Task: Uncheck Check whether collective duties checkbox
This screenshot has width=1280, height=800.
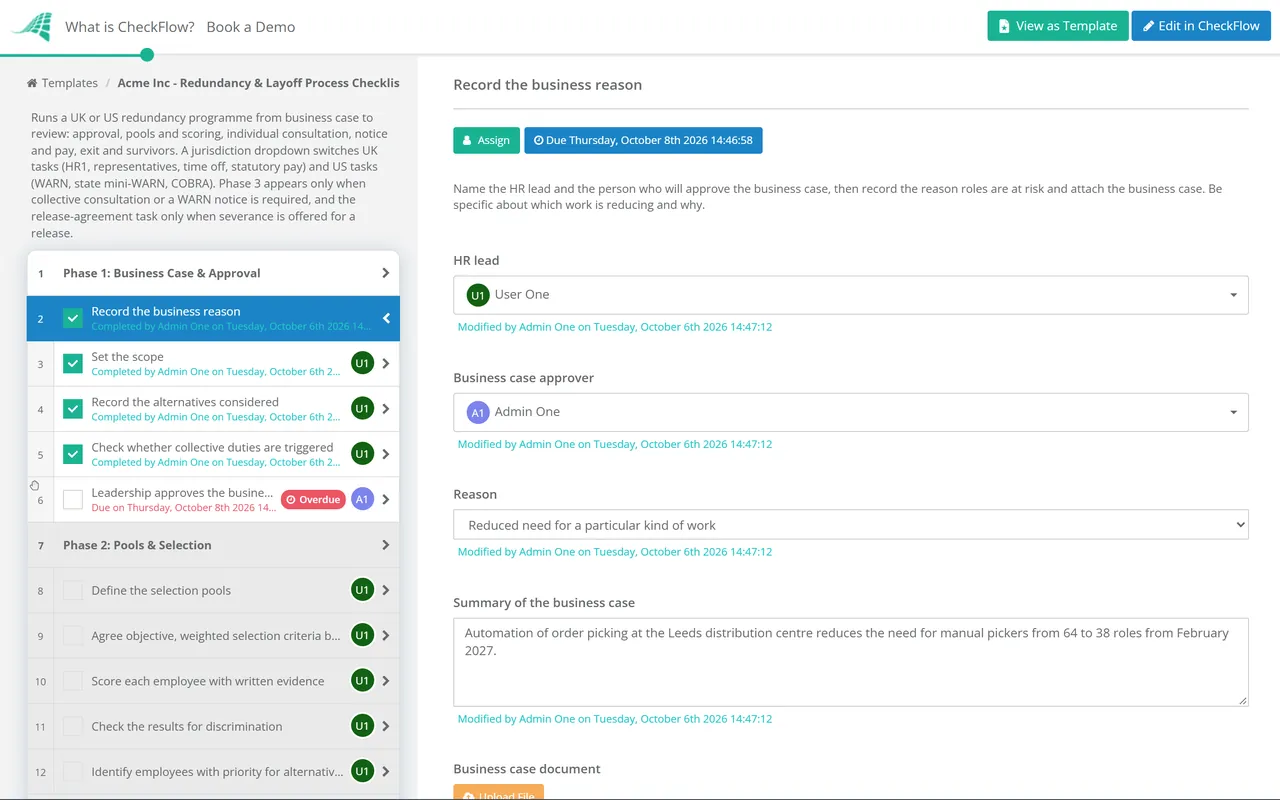Action: pos(73,454)
